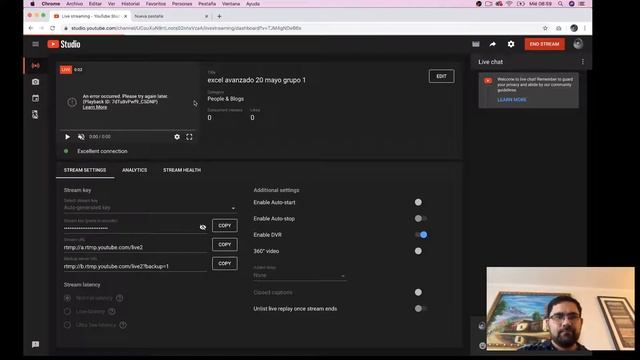Select the Stream icon in left sidebar
Image resolution: width=640 pixels, height=360 pixels.
tap(36, 65)
